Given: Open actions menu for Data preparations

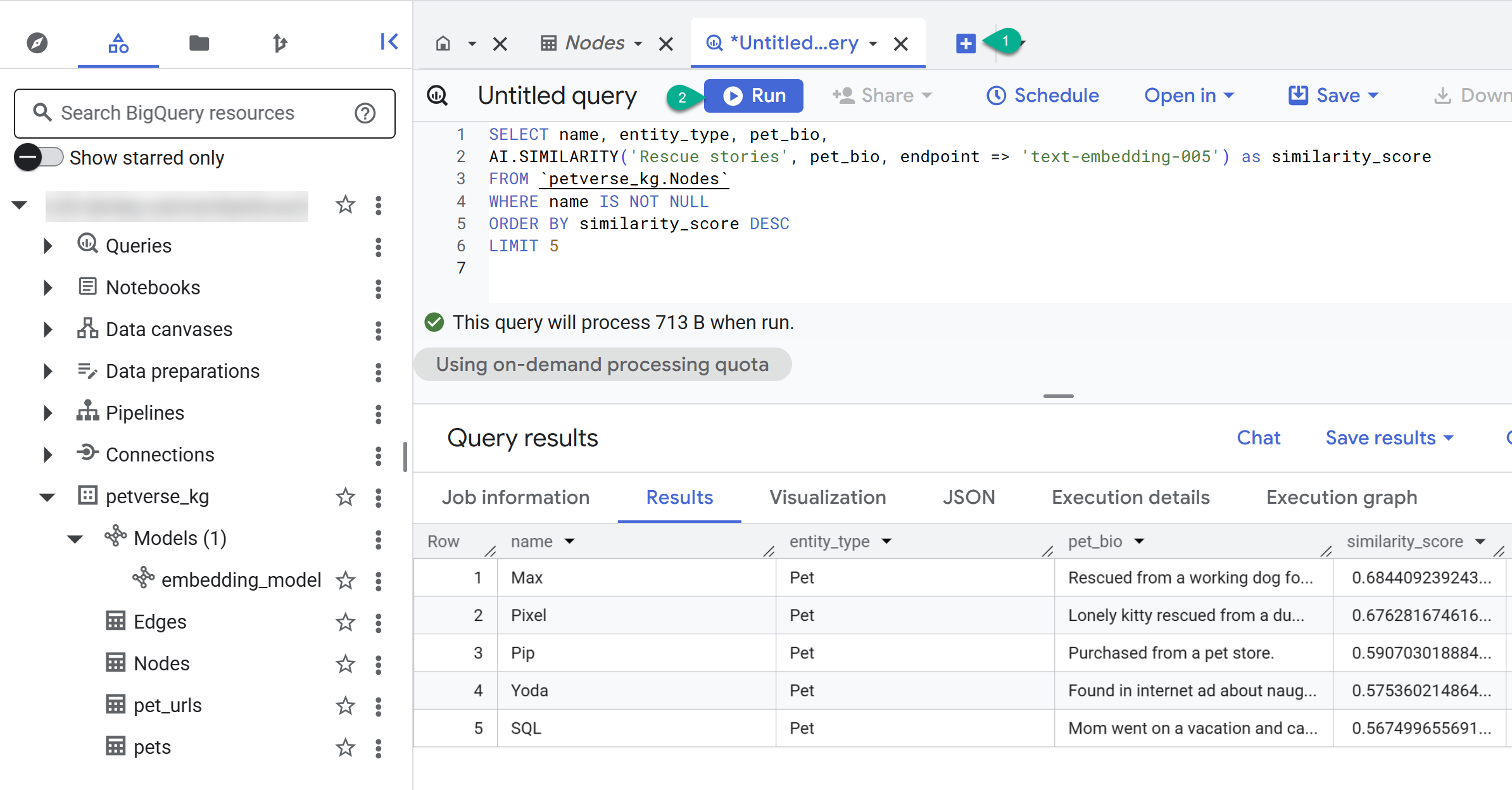Looking at the screenshot, I should [x=379, y=372].
